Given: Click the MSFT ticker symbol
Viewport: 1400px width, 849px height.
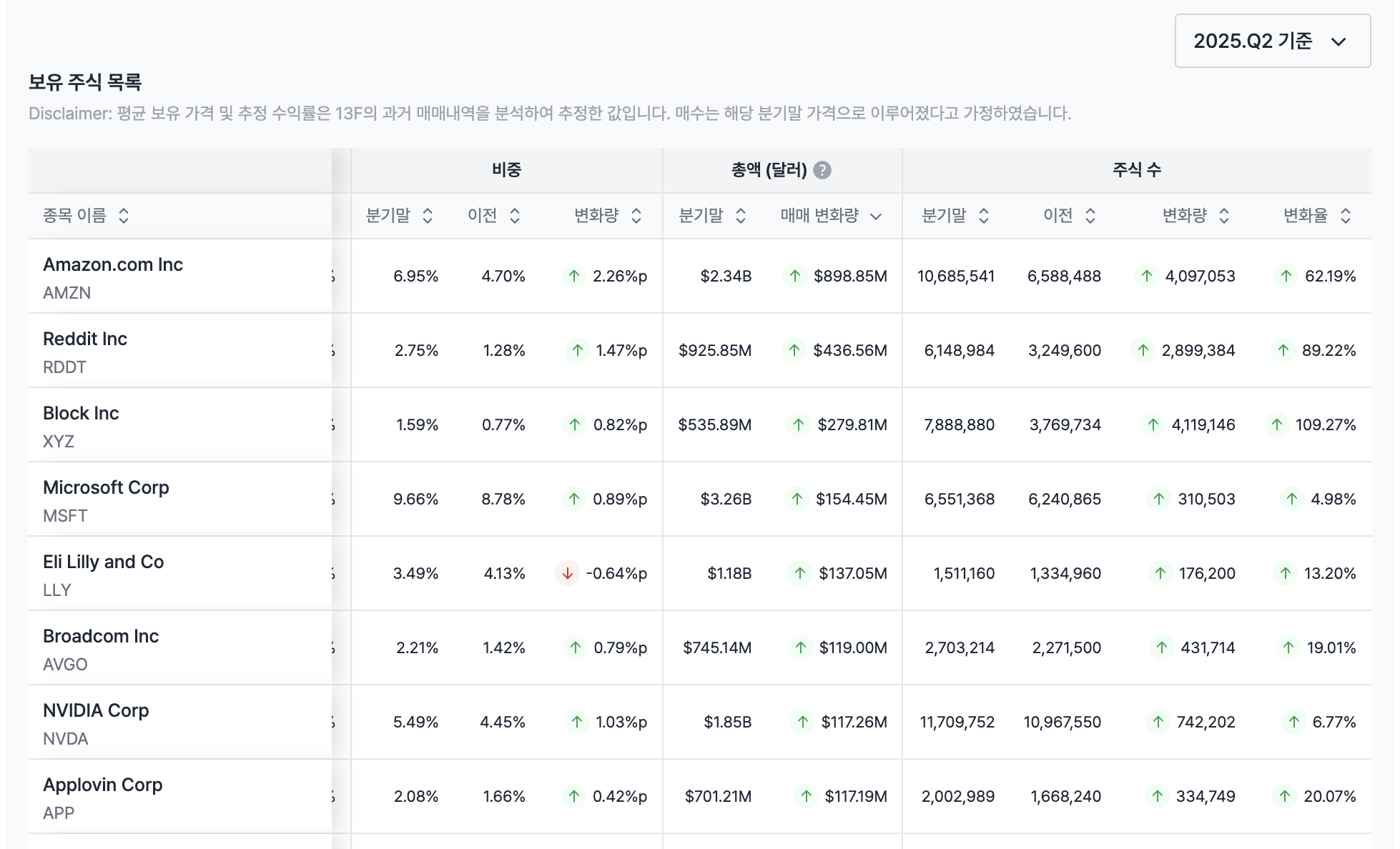Looking at the screenshot, I should (65, 516).
